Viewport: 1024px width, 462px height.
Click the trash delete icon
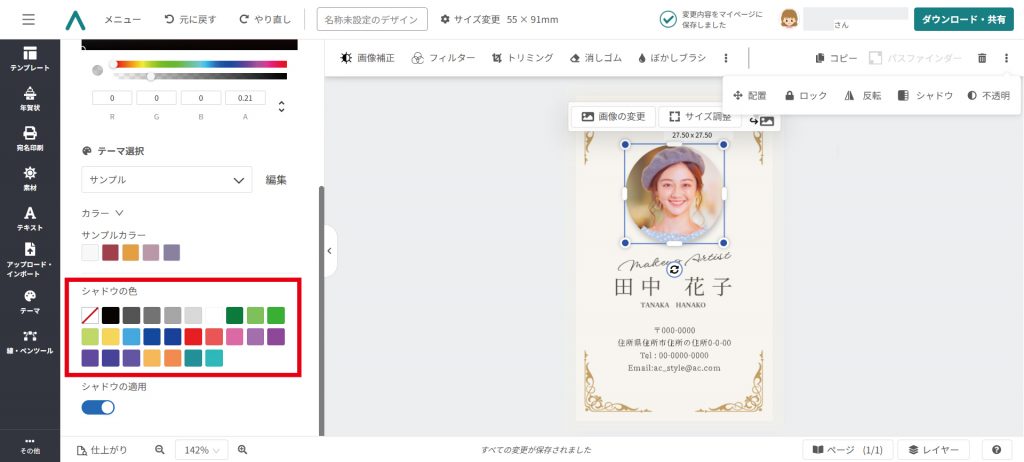(982, 59)
